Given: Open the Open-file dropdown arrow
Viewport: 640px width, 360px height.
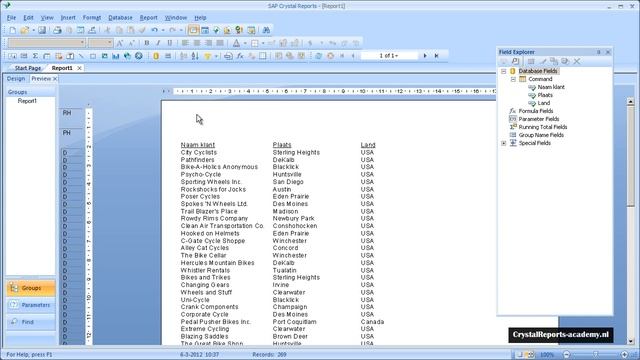Looking at the screenshot, I should pyautogui.click(x=33, y=30).
